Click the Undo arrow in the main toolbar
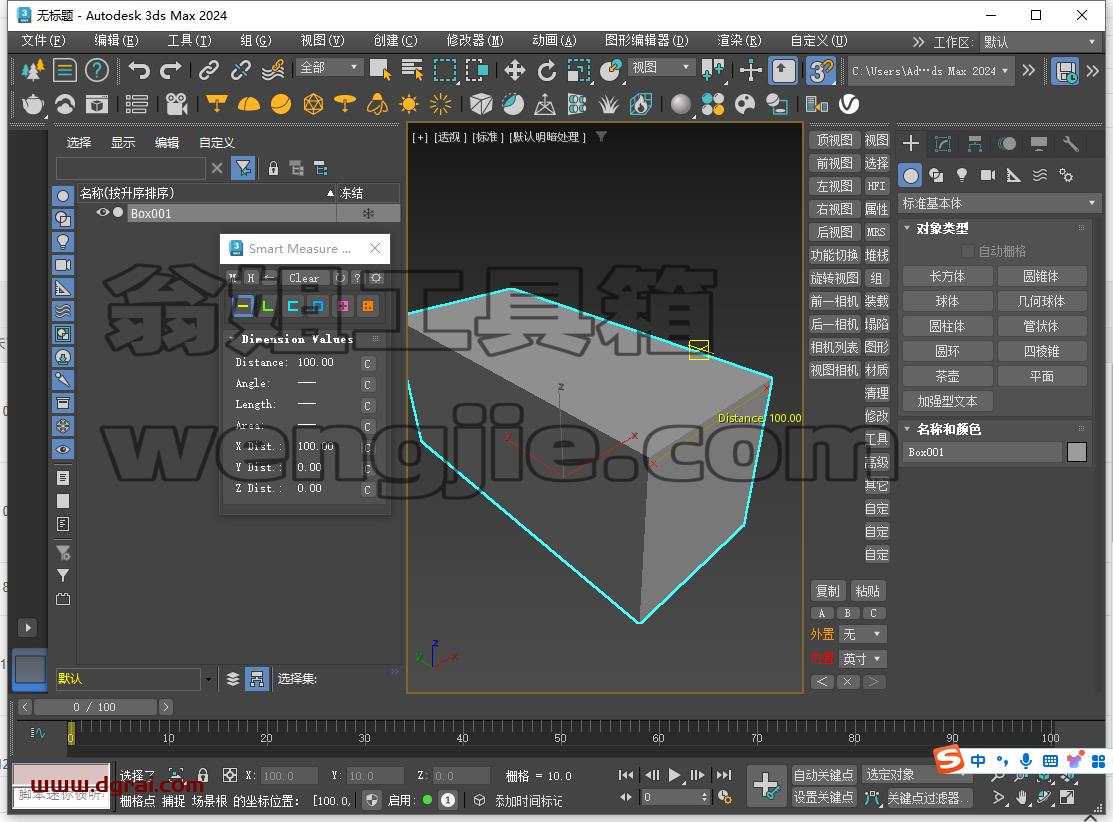 [x=139, y=70]
